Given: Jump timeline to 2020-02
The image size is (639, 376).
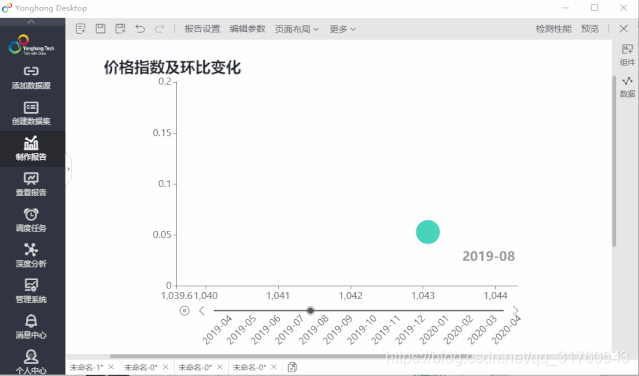Looking at the screenshot, I should pyautogui.click(x=458, y=330).
